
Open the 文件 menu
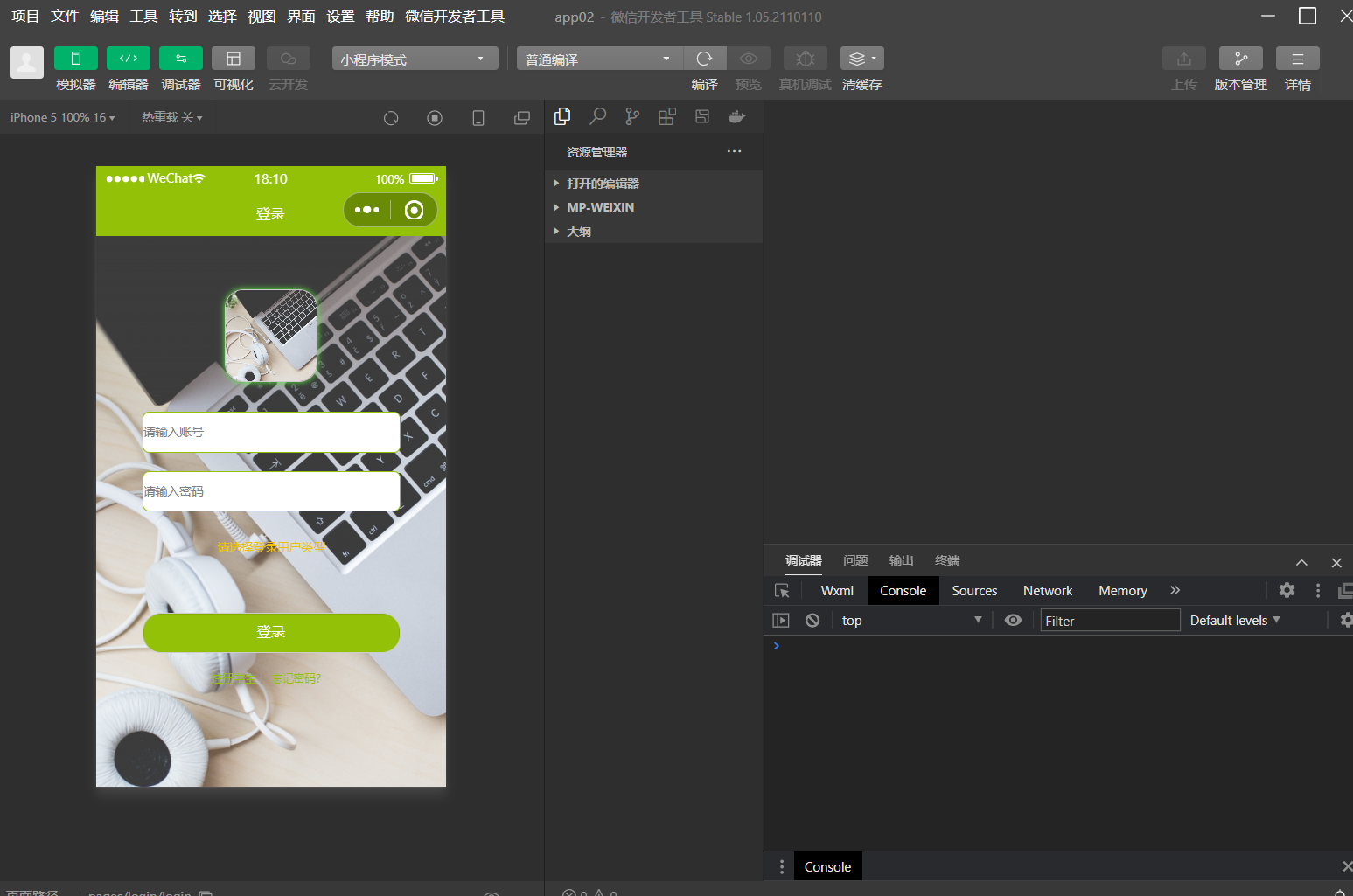(x=65, y=17)
